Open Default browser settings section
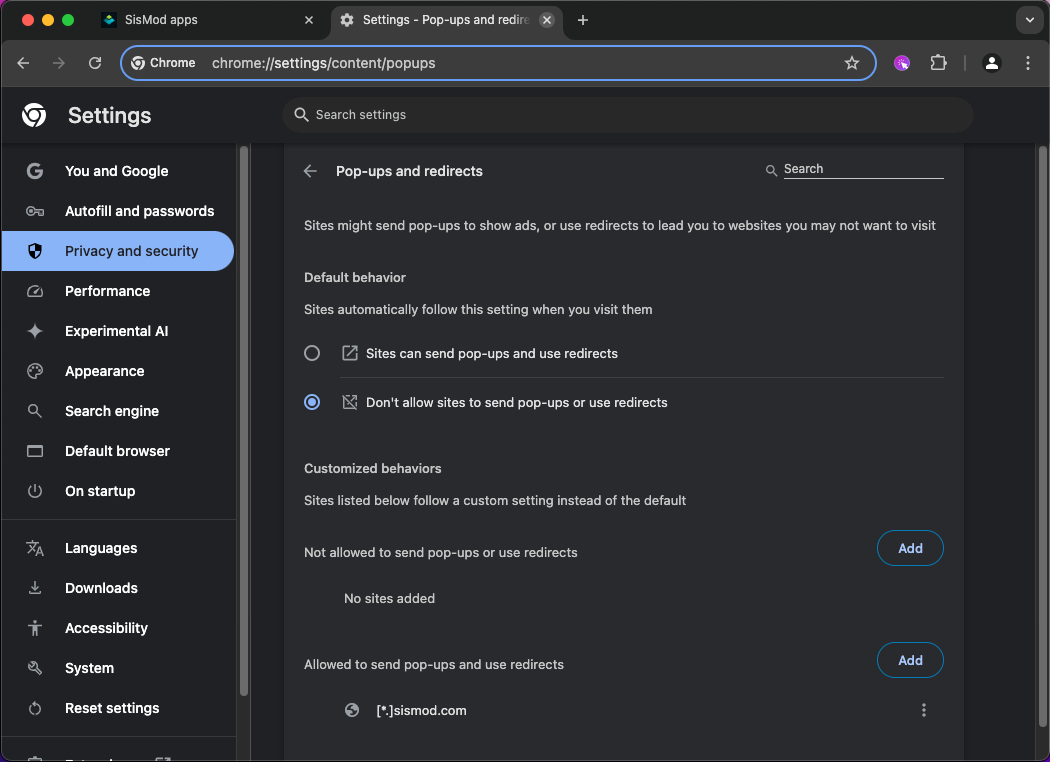 pyautogui.click(x=117, y=451)
